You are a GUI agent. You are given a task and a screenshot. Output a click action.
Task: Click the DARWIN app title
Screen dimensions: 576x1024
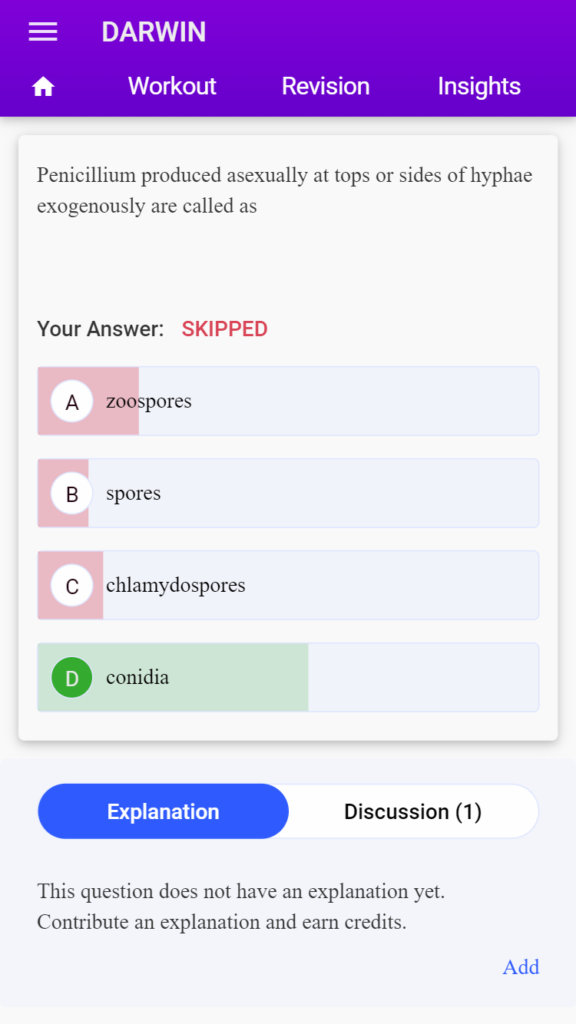153,32
